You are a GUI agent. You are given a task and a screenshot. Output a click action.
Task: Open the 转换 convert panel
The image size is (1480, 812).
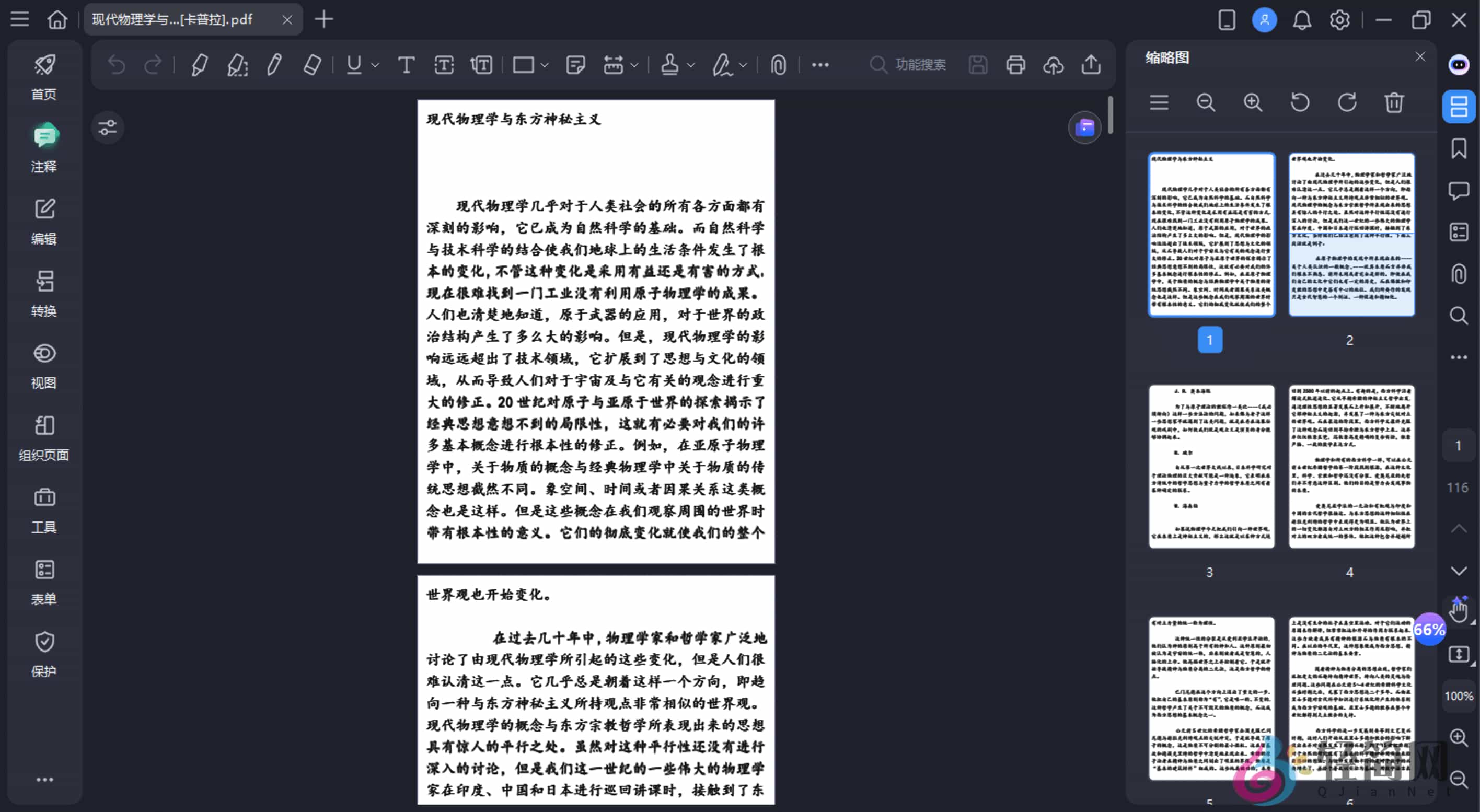44,295
